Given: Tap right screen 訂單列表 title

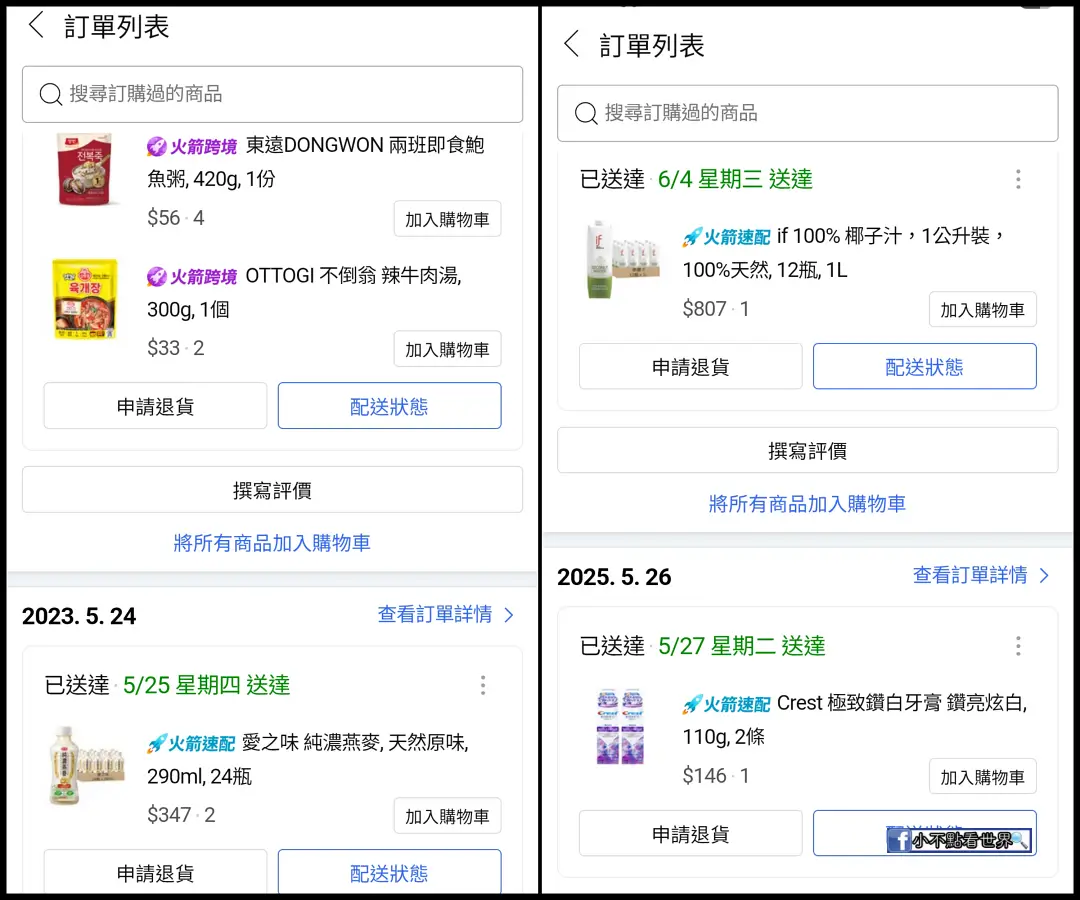Looking at the screenshot, I should click(652, 45).
